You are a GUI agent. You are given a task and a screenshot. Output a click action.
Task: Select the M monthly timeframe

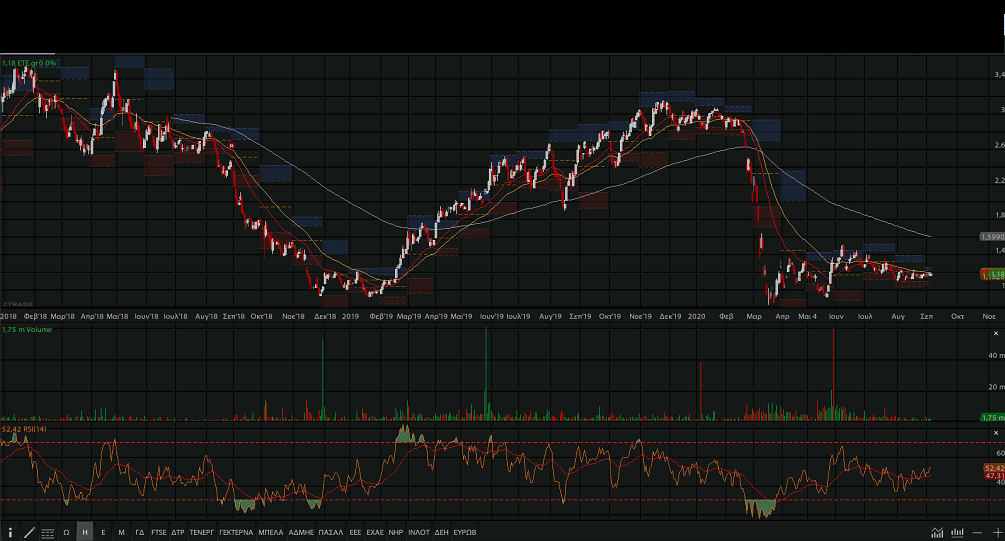pos(121,532)
